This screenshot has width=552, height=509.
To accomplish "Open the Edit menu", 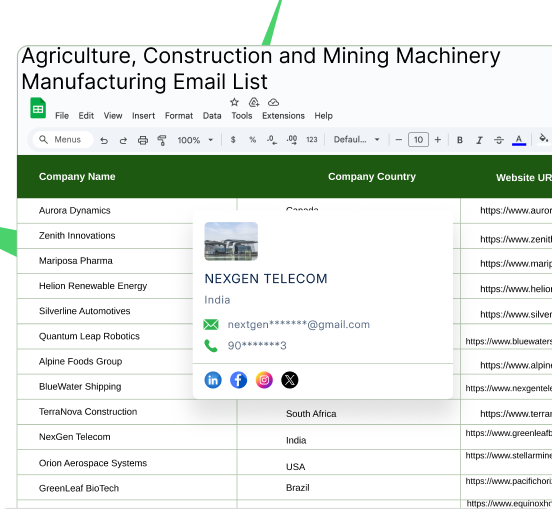I will point(86,116).
